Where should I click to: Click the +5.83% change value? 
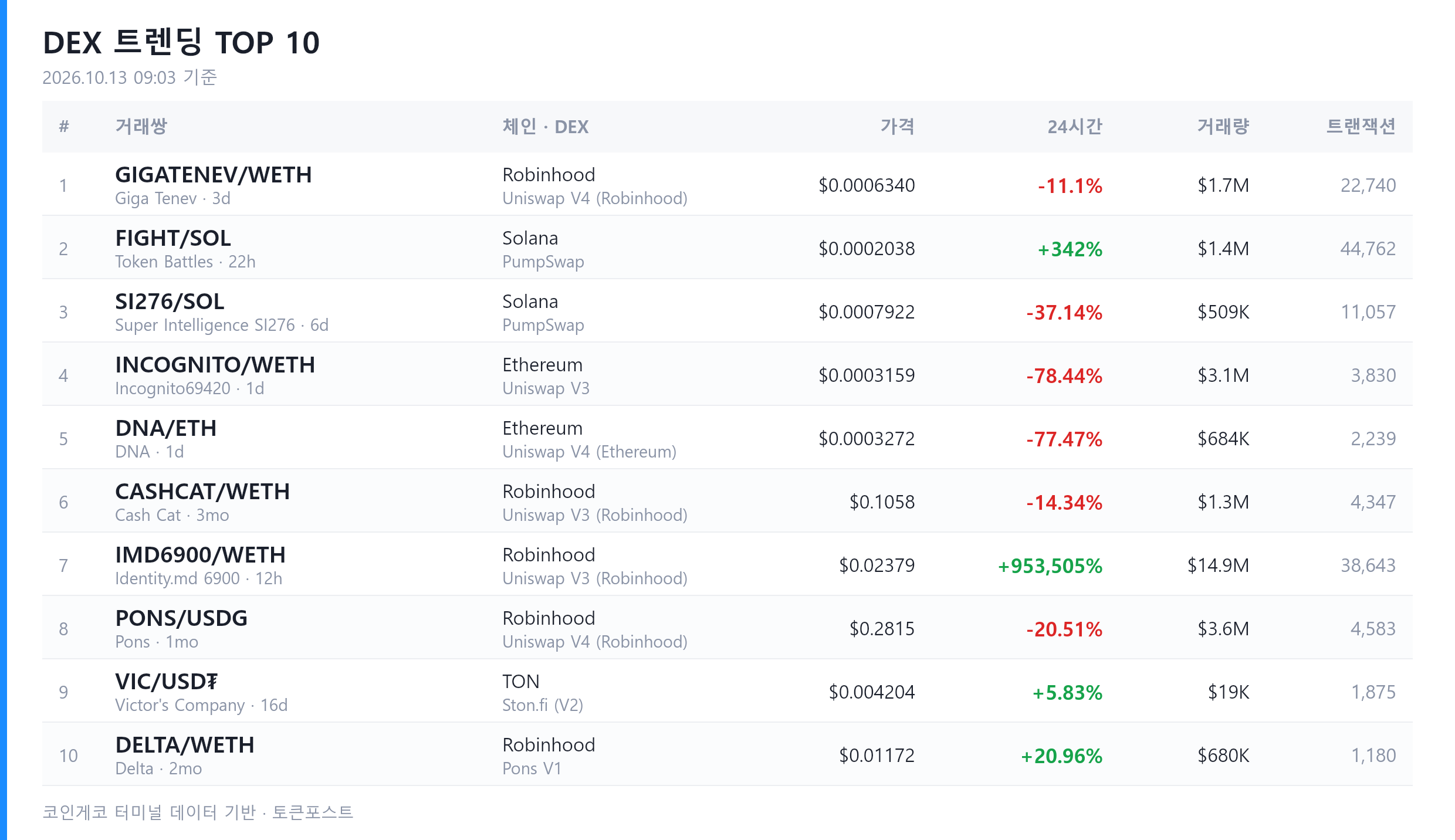(1067, 693)
